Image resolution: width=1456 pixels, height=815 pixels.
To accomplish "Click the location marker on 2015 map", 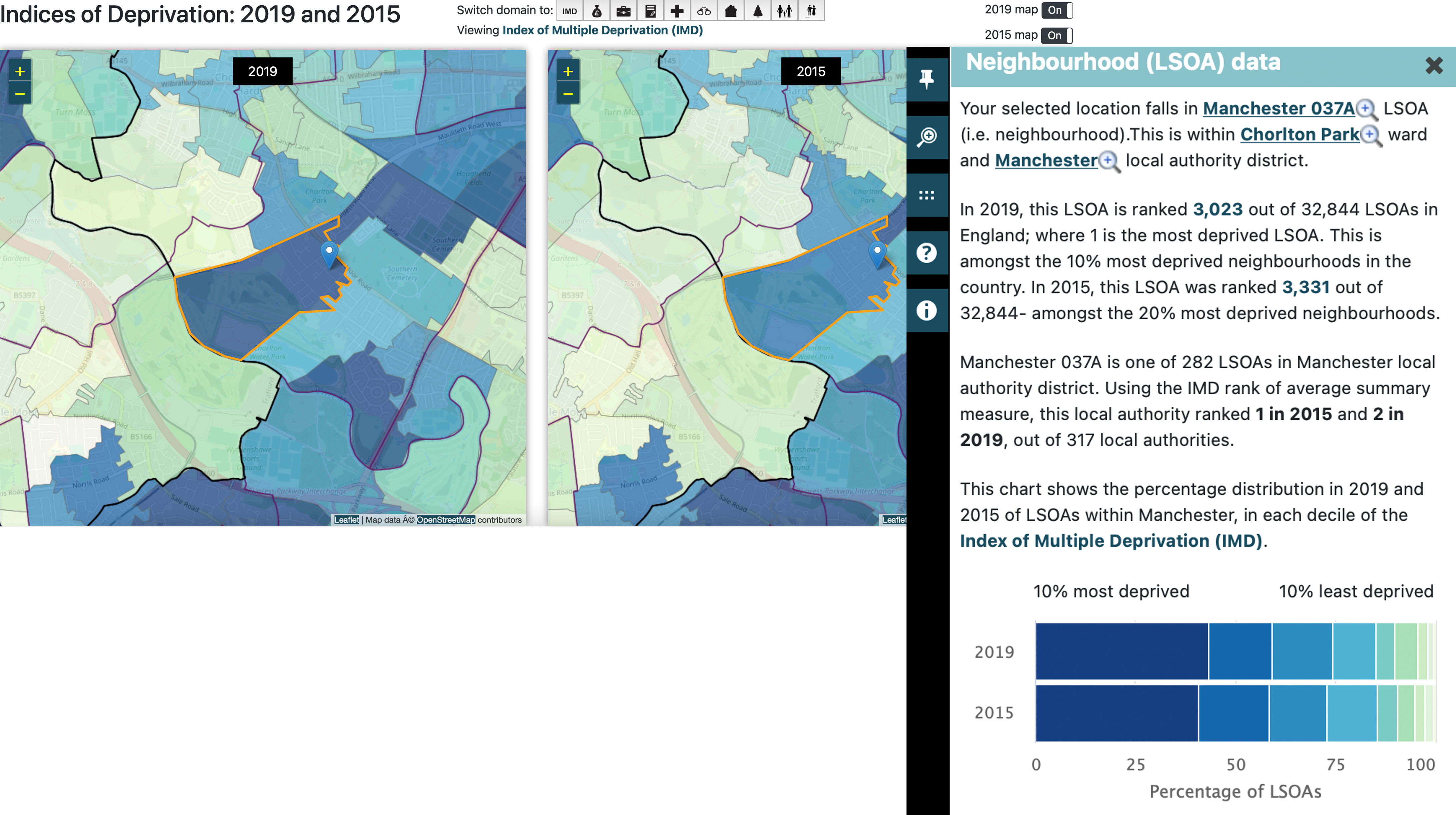I will 877,255.
